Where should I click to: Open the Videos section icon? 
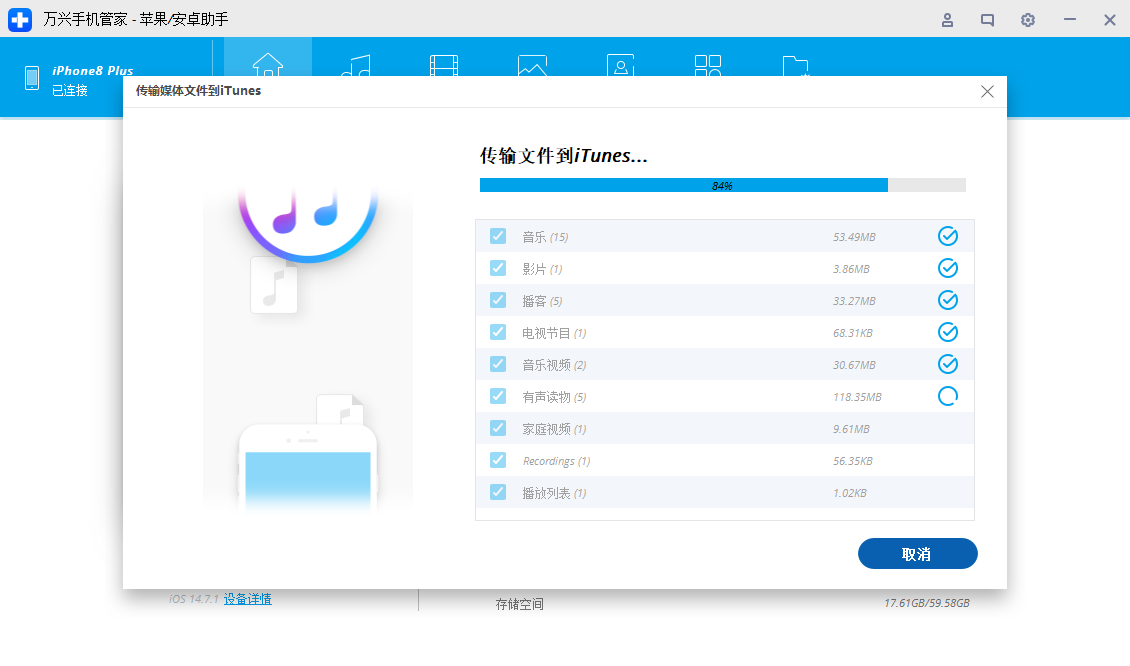pos(444,64)
